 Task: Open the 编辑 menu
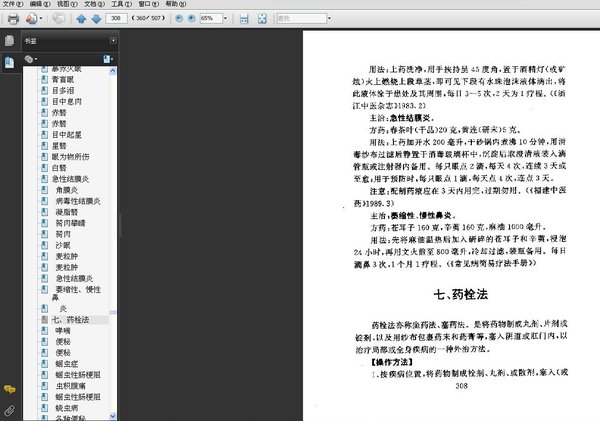pos(40,4)
